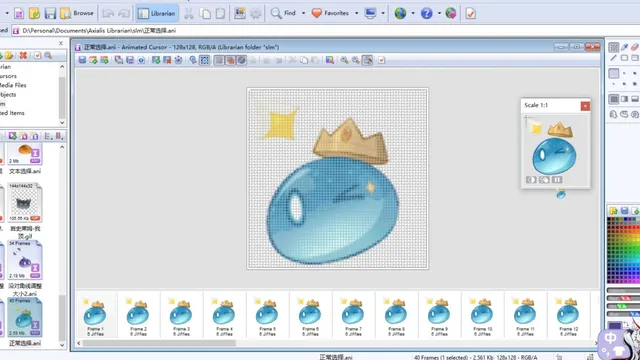Click the monitor display icon
The width and height of the screenshot is (640, 360).
point(370,13)
